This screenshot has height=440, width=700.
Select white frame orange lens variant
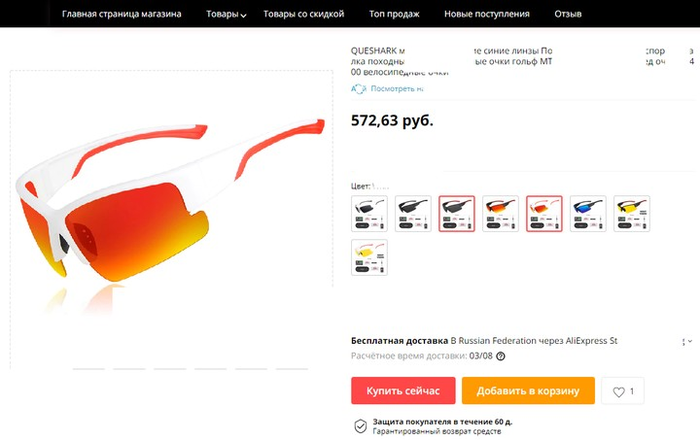pos(544,214)
